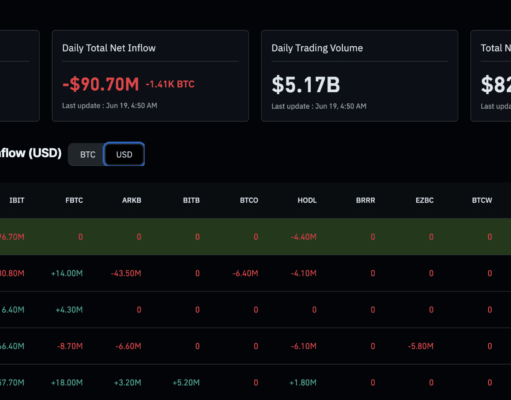
Task: Click the -$90.70M net inflow value
Action: [101, 84]
